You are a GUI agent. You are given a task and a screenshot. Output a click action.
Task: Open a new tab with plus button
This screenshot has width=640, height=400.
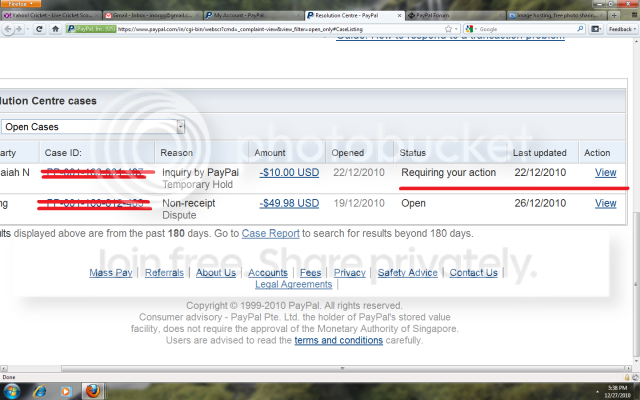pyautogui.click(x=614, y=16)
